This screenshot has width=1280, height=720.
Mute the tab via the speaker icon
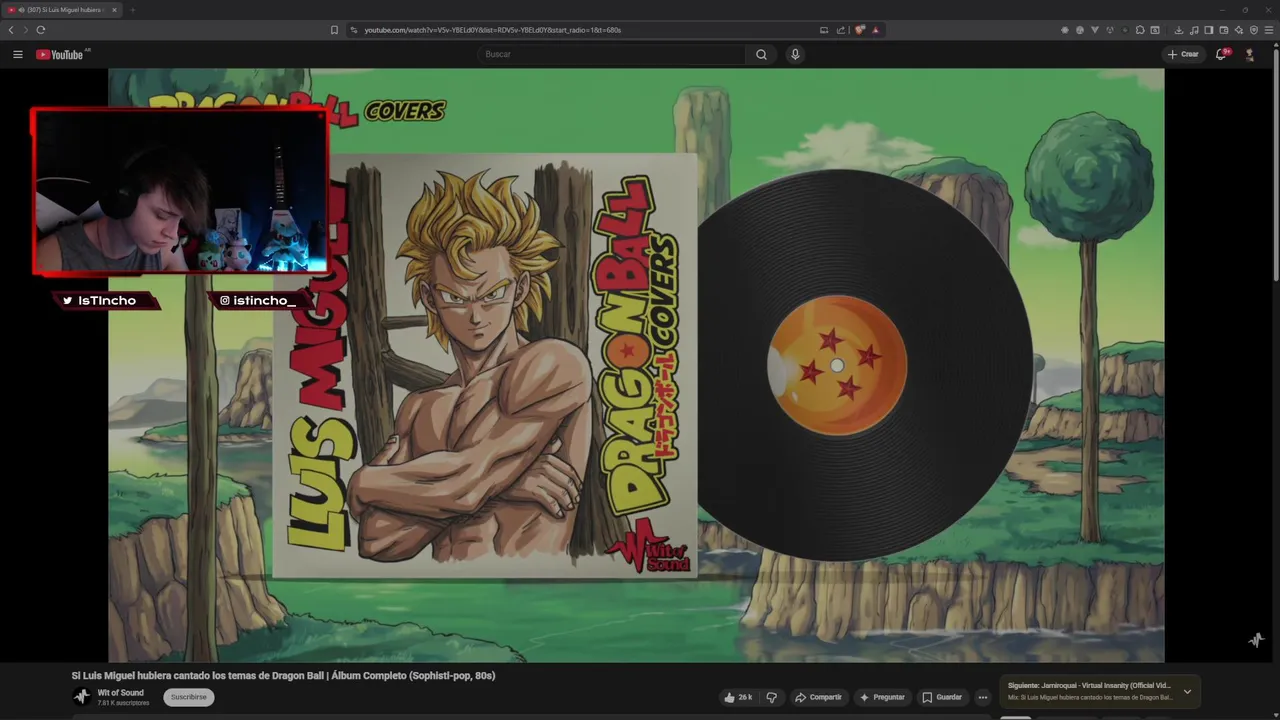point(21,10)
